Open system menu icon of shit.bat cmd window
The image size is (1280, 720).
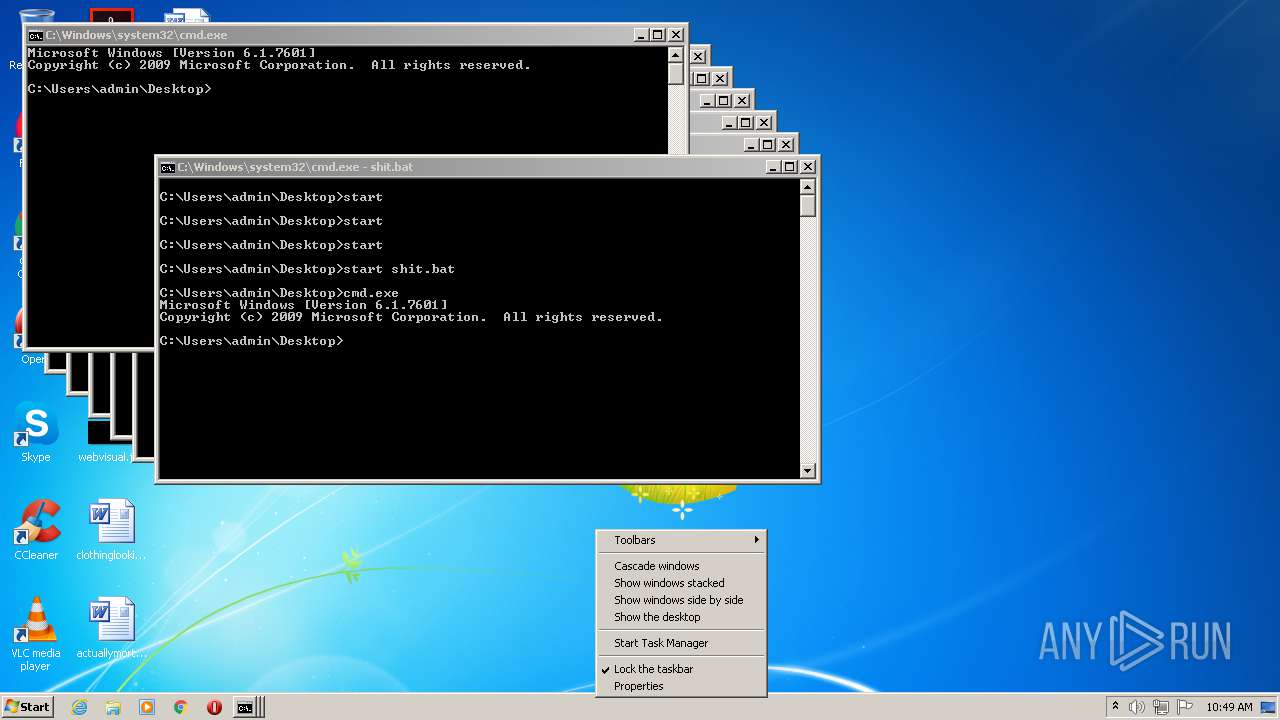tap(168, 167)
